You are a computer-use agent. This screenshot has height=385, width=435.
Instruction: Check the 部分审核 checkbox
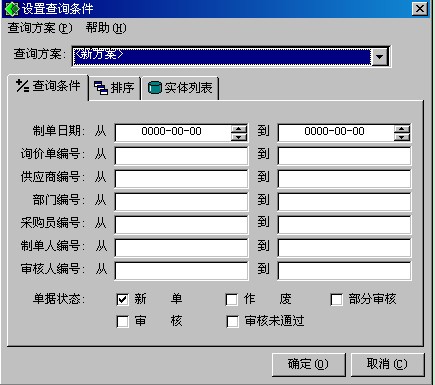coord(336,299)
